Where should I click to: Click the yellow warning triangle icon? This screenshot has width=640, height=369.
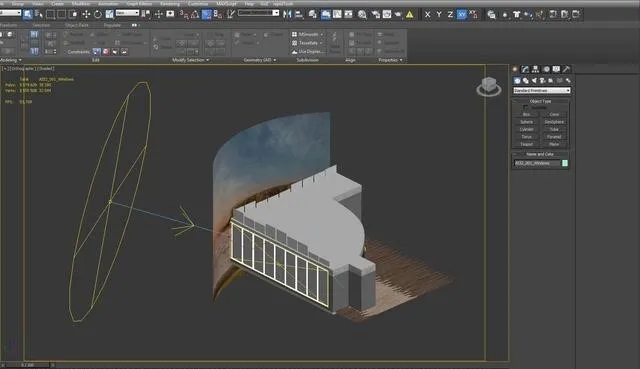[x=409, y=14]
